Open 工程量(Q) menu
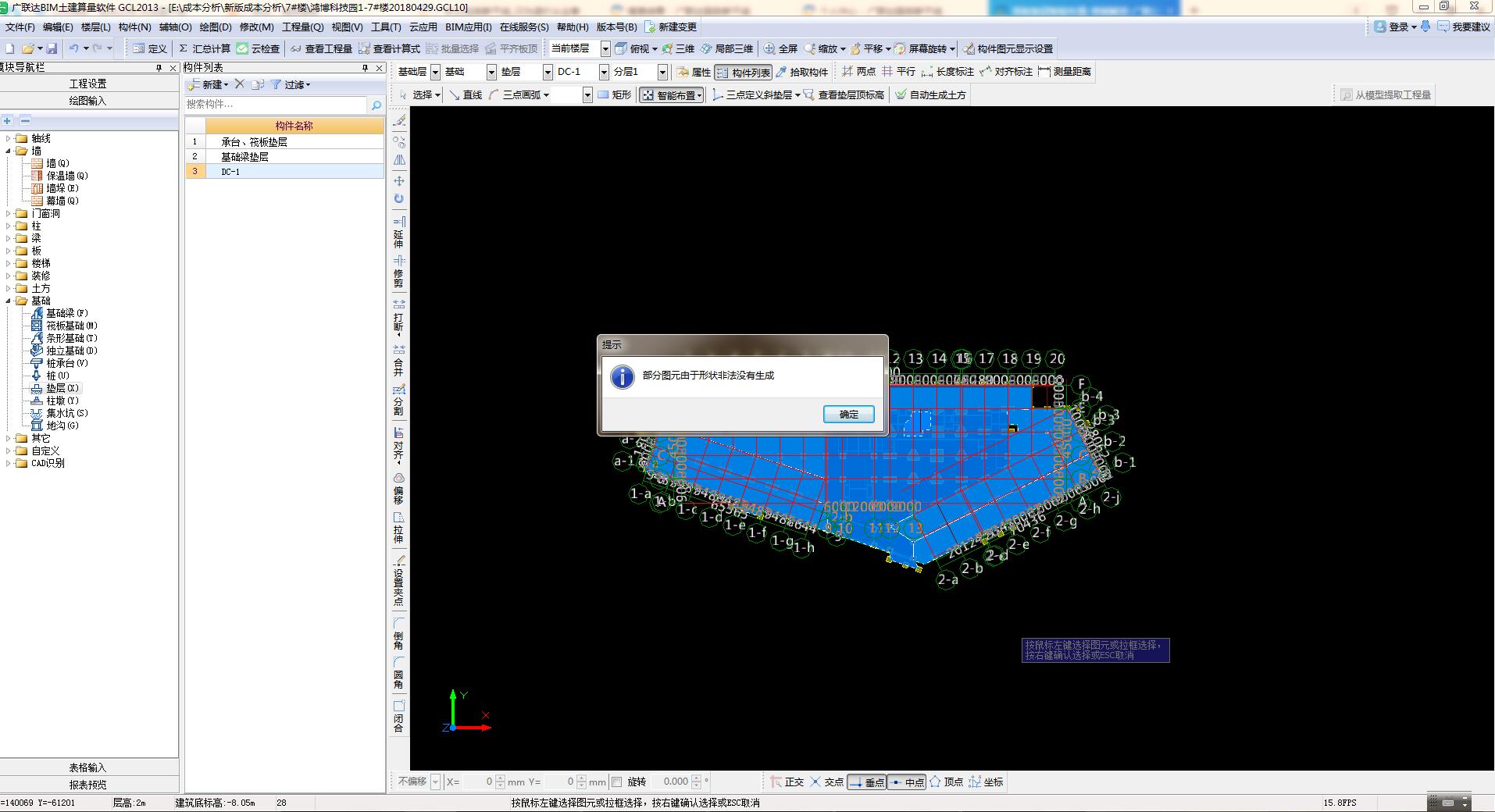The width and height of the screenshot is (1495, 812). [x=302, y=27]
